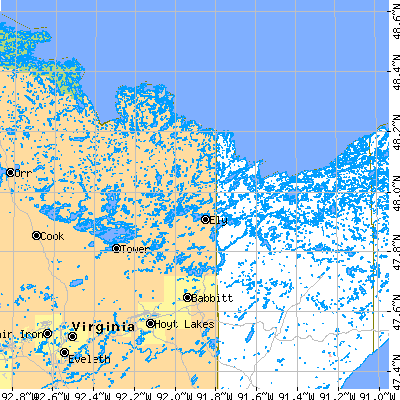Select the Eveleth label text
The width and height of the screenshot is (400, 400).
click(x=89, y=359)
